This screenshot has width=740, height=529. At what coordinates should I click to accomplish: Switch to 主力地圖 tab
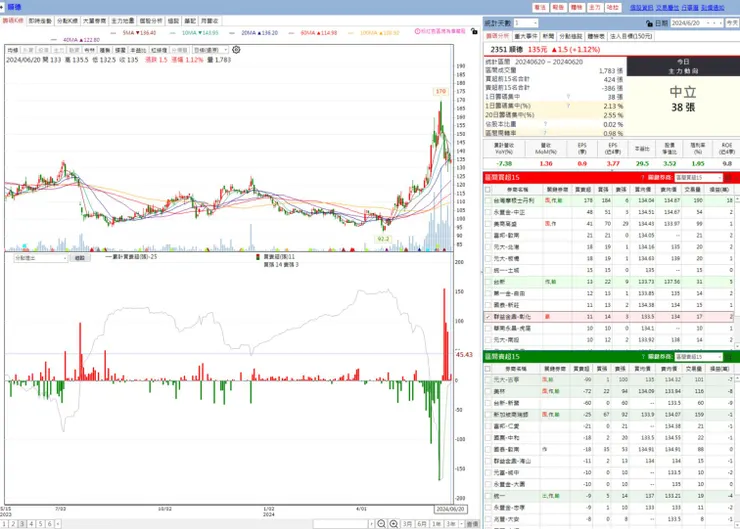123,21
